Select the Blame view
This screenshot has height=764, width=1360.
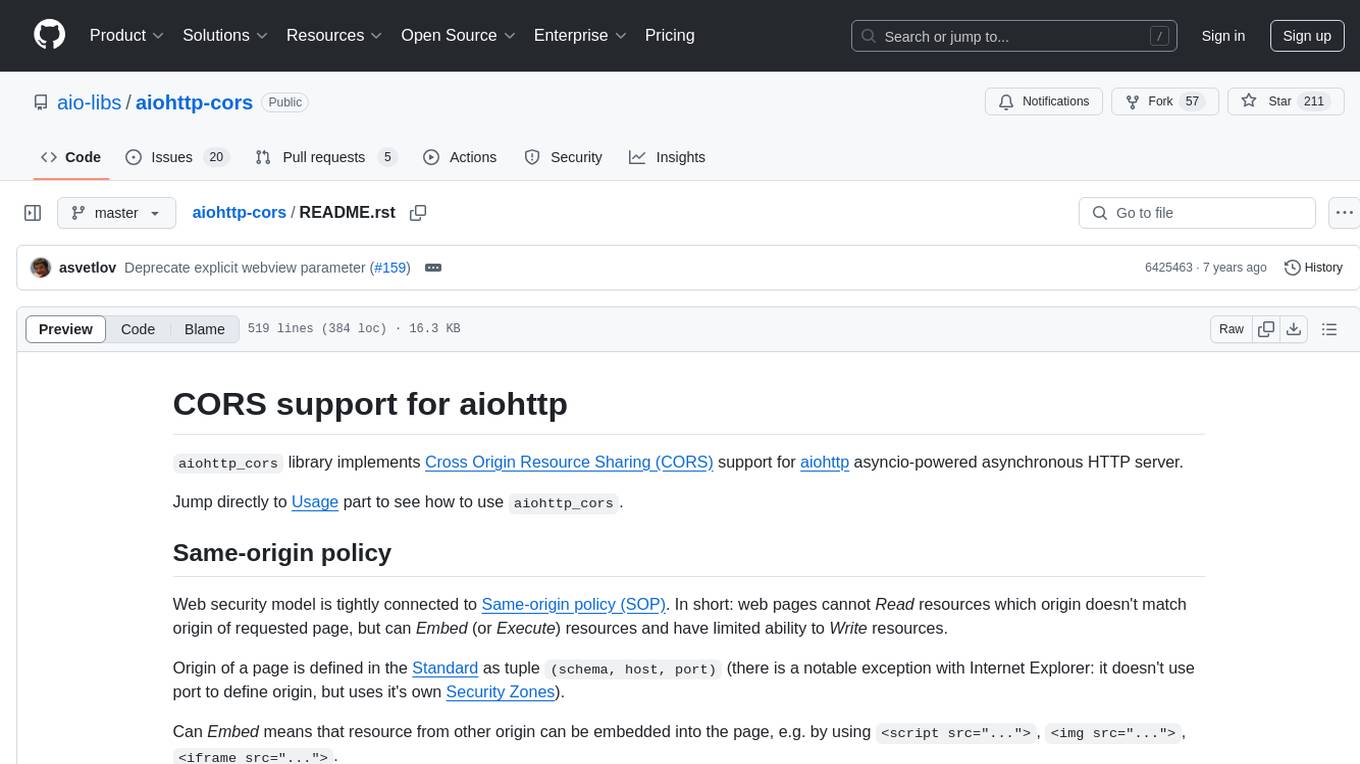205,329
